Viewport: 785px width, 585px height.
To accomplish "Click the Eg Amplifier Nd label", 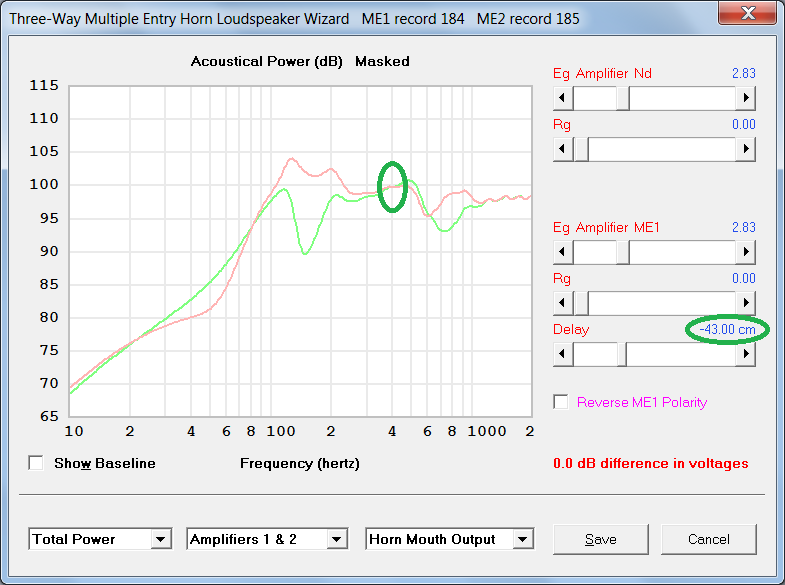I will coord(602,74).
